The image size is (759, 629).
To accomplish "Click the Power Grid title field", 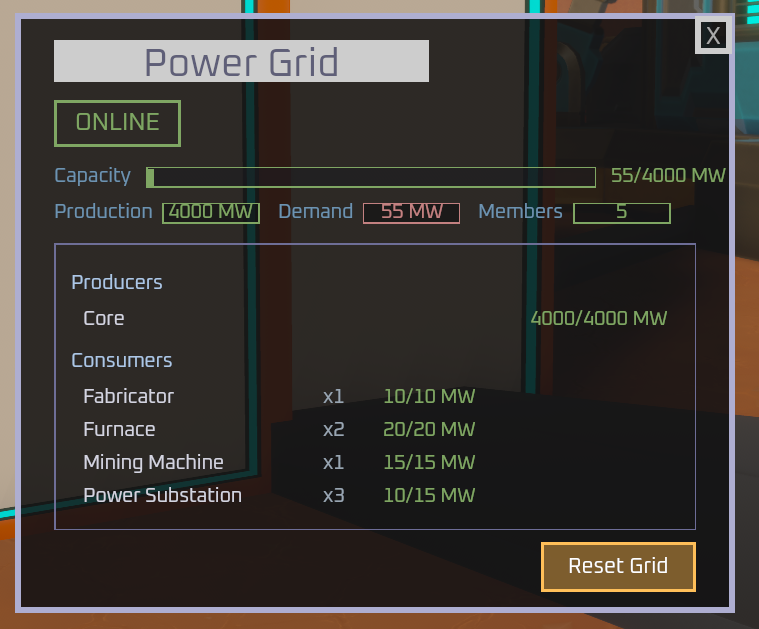I will pos(241,61).
